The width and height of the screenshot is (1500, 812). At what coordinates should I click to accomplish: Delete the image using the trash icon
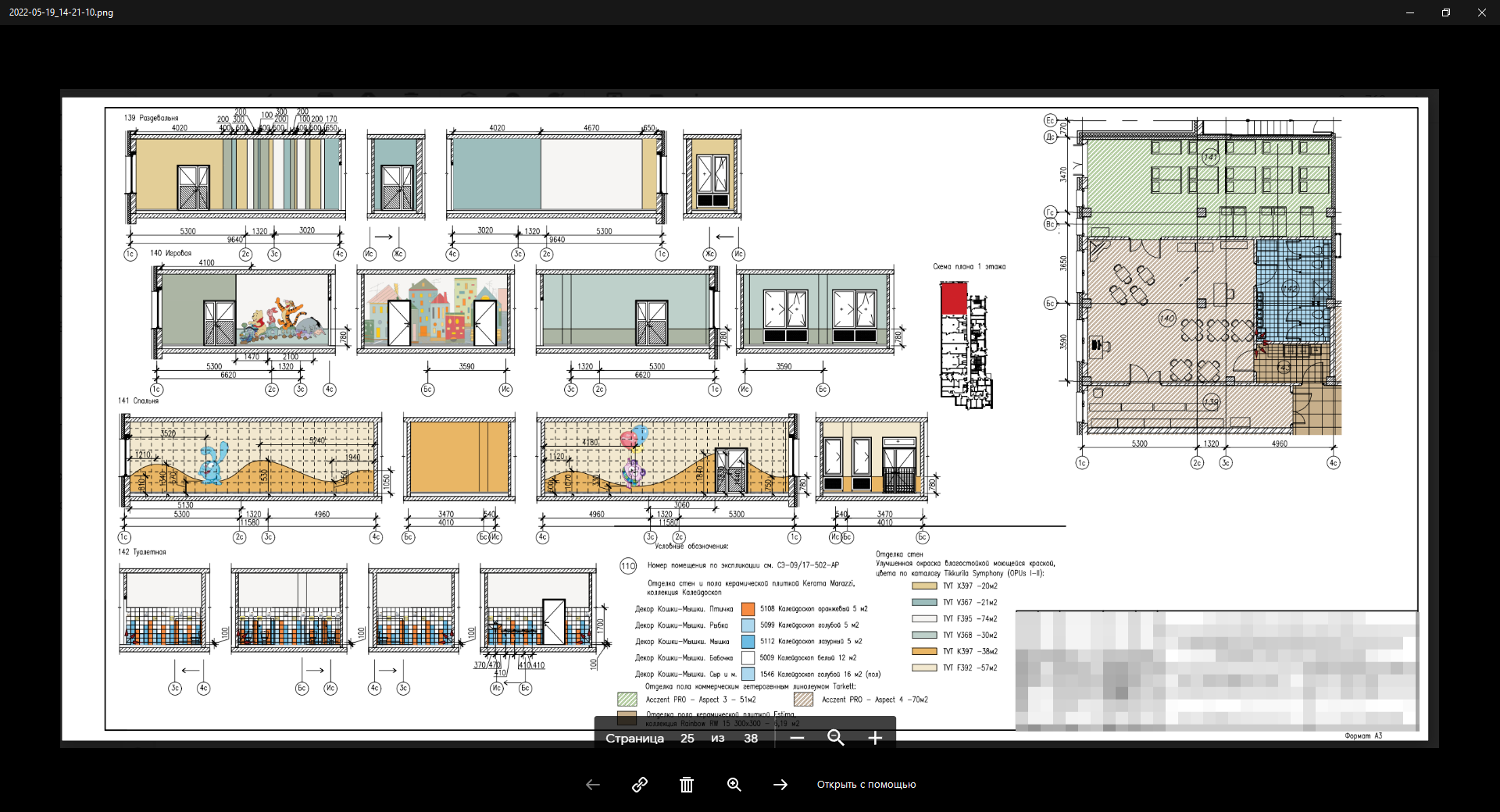(687, 785)
